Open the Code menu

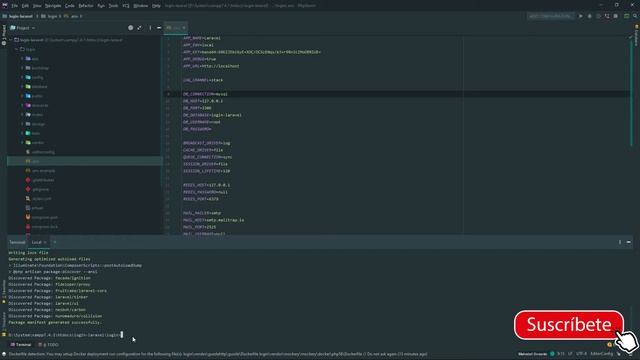click(x=70, y=6)
